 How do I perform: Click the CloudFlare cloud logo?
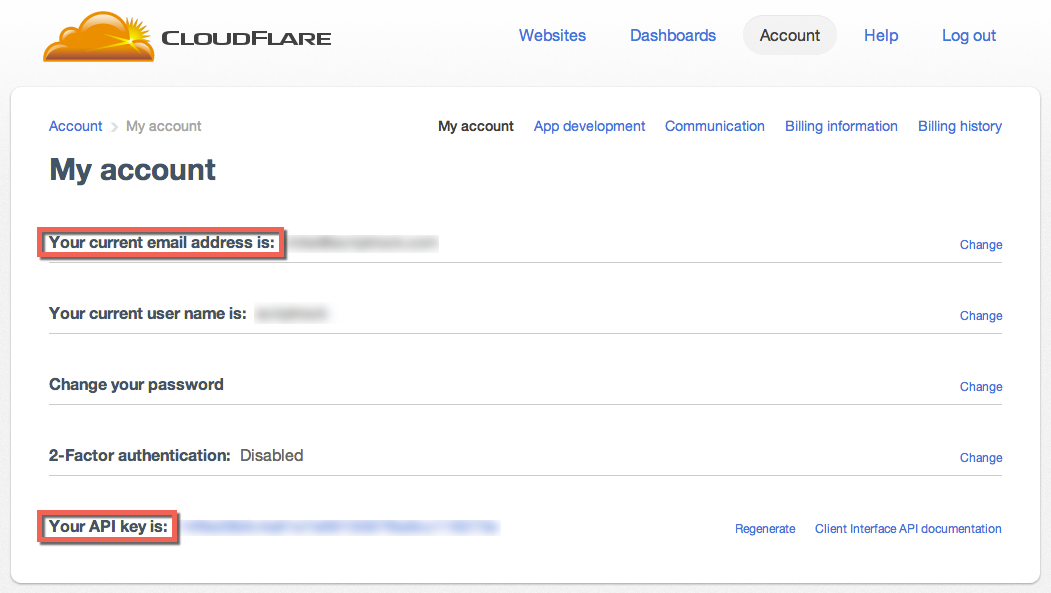tap(99, 37)
